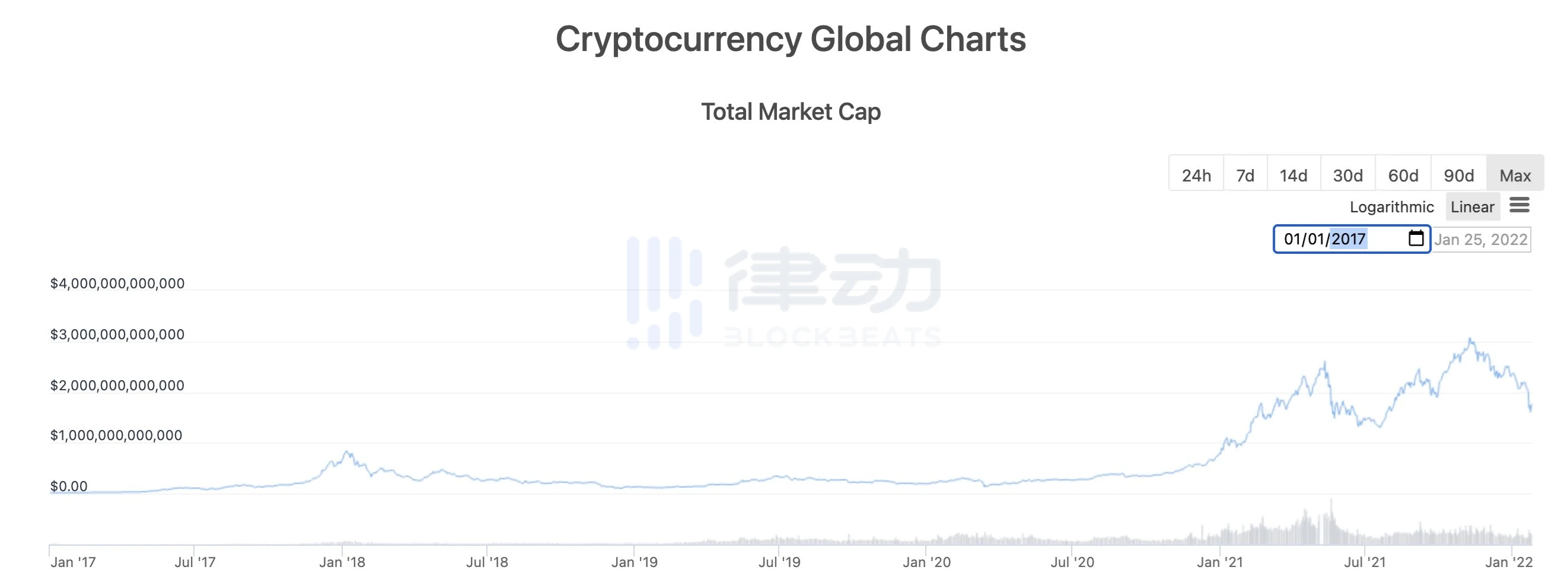Click the Jan 25, 2022 end date field
Viewport: 1568px width, 586px height.
pos(1480,239)
